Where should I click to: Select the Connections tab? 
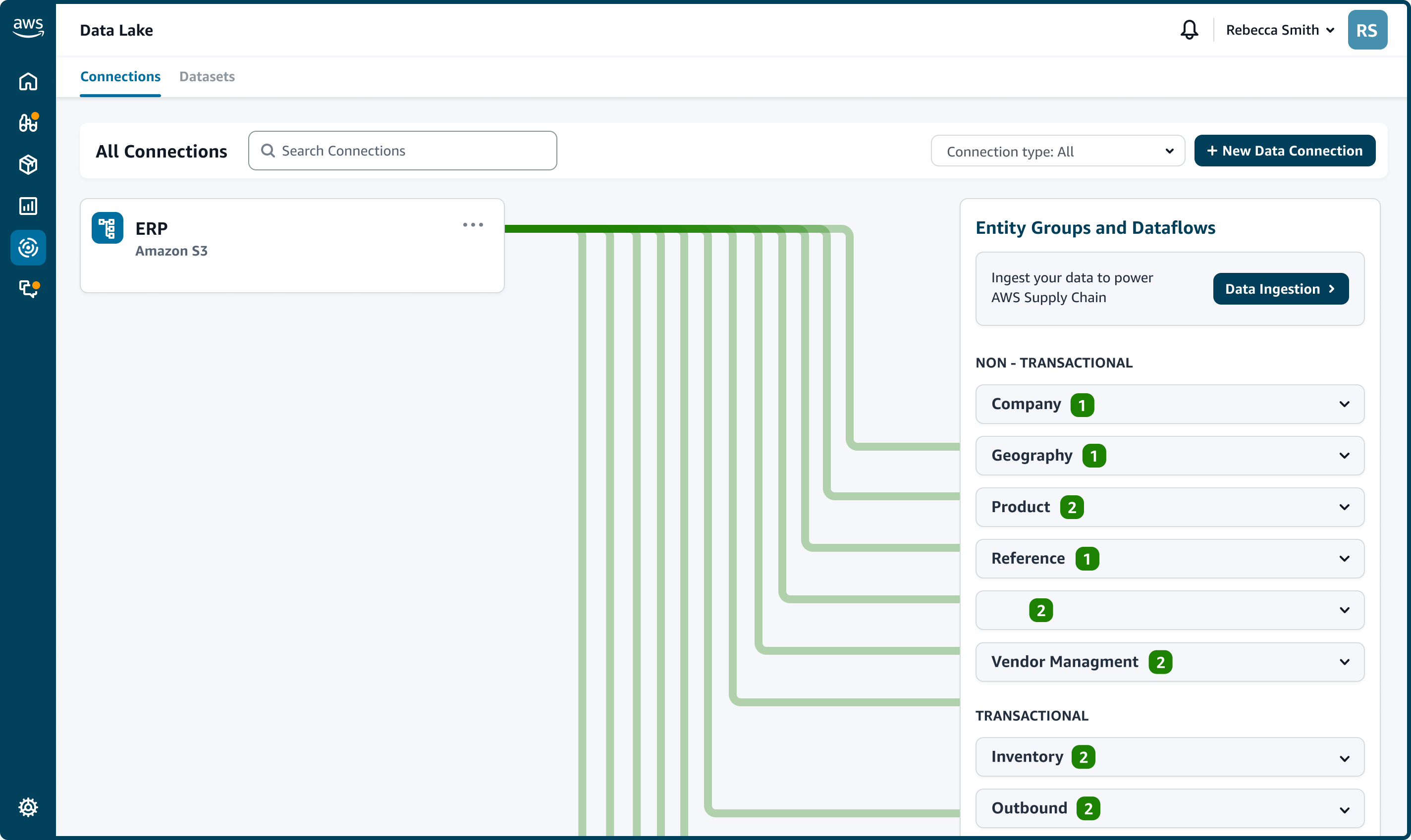tap(120, 76)
